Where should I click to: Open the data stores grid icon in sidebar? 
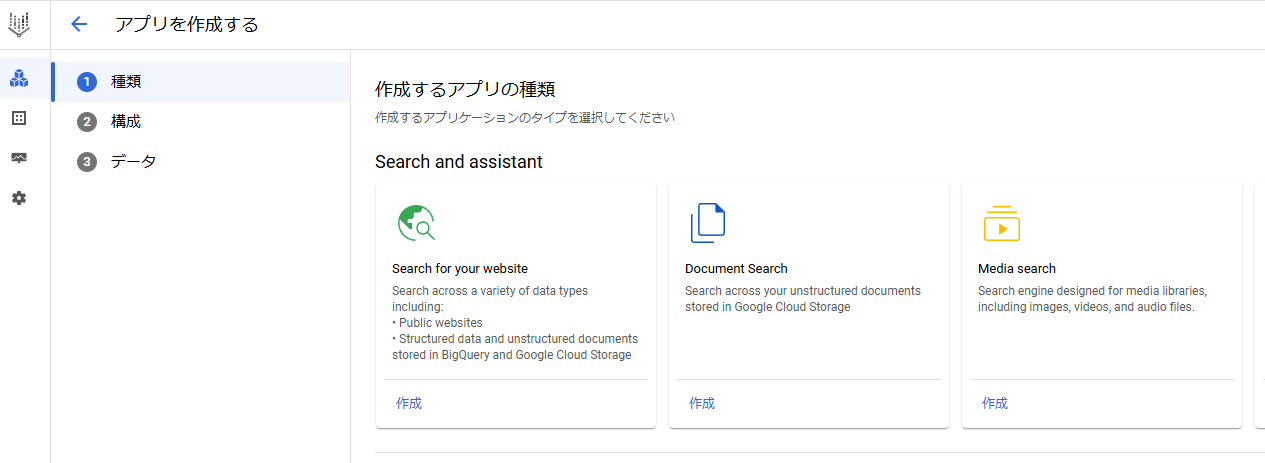19,118
